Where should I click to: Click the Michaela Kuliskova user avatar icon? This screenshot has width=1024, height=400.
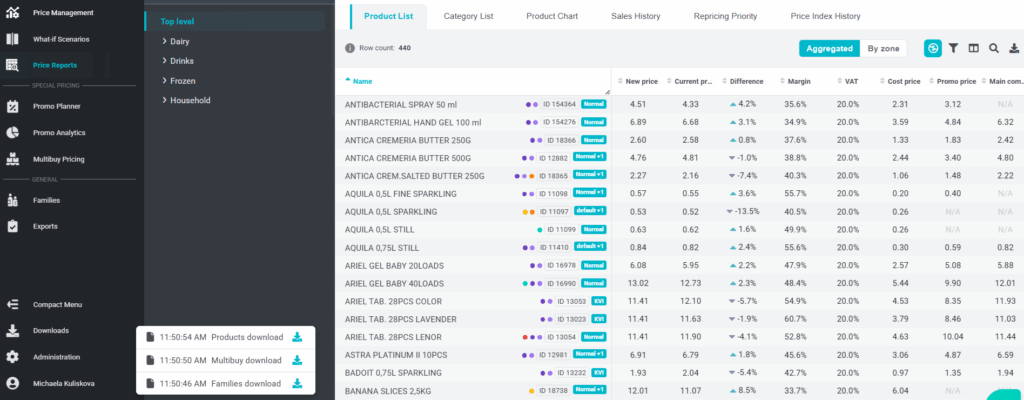pos(12,384)
